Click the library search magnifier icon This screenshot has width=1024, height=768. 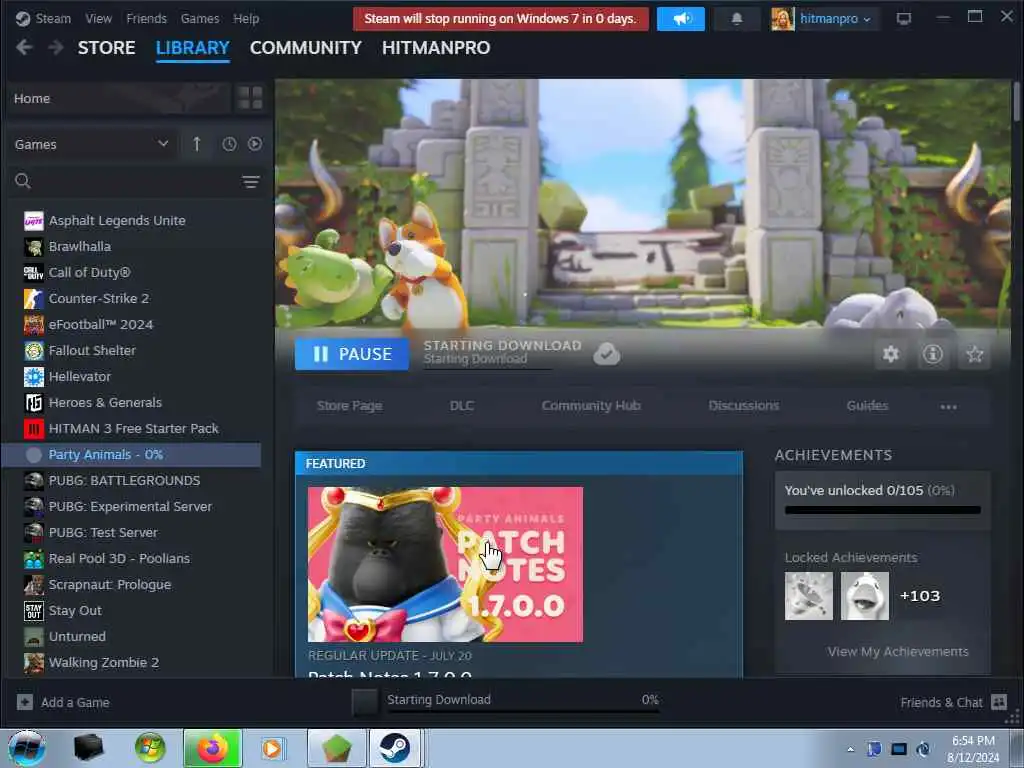click(23, 181)
